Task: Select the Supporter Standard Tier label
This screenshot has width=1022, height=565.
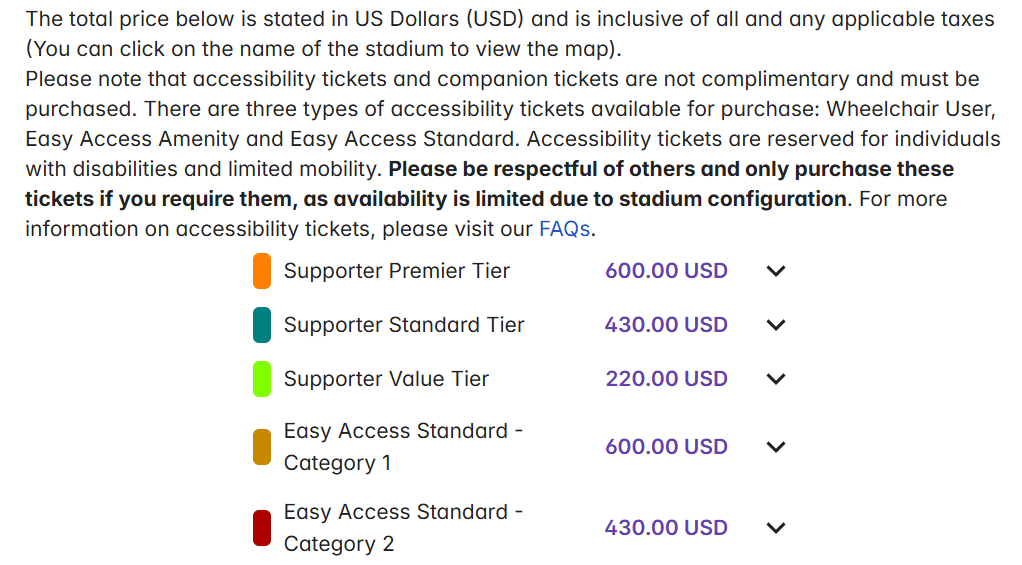Action: click(404, 325)
